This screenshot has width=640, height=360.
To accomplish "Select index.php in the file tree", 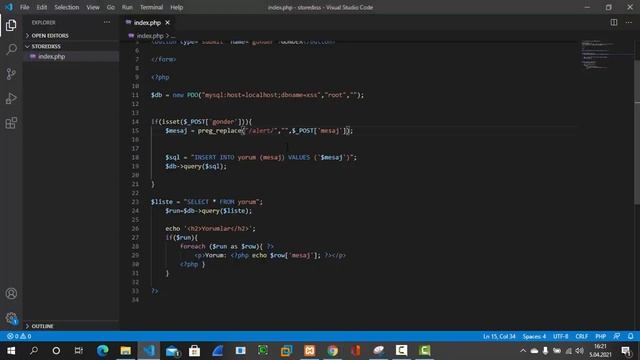I will point(51,56).
